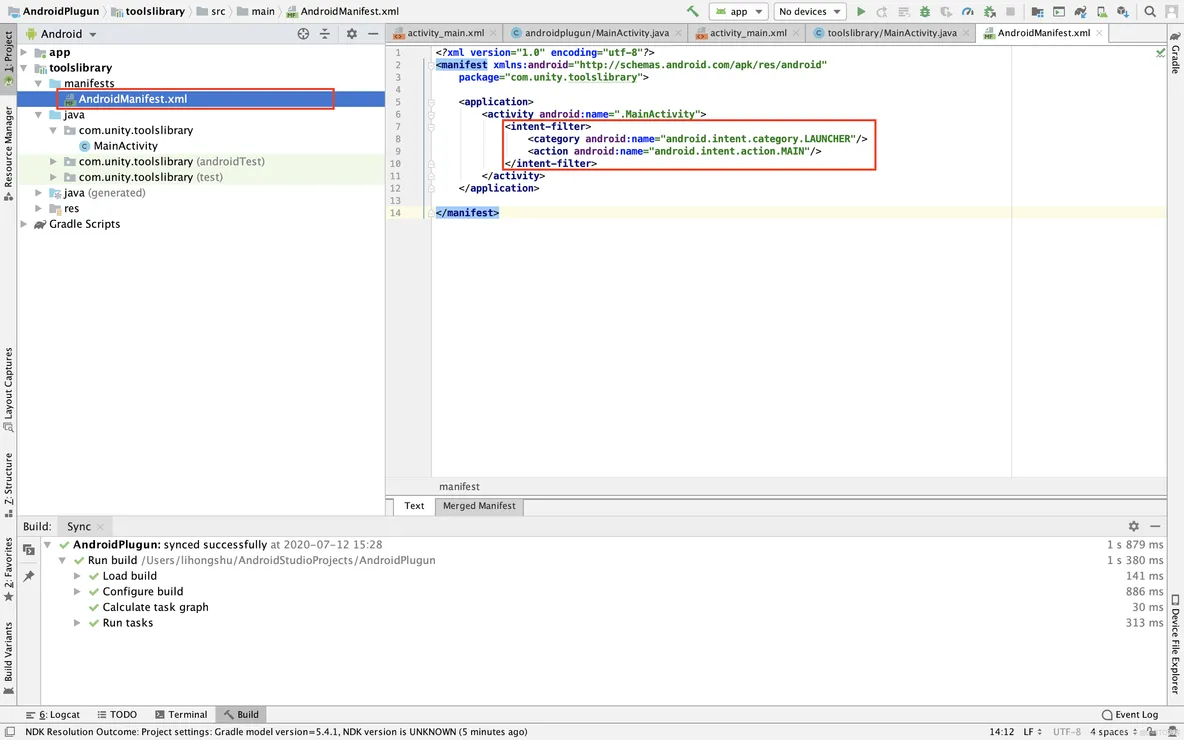
Task: Run the app with the green play icon
Action: (861, 11)
